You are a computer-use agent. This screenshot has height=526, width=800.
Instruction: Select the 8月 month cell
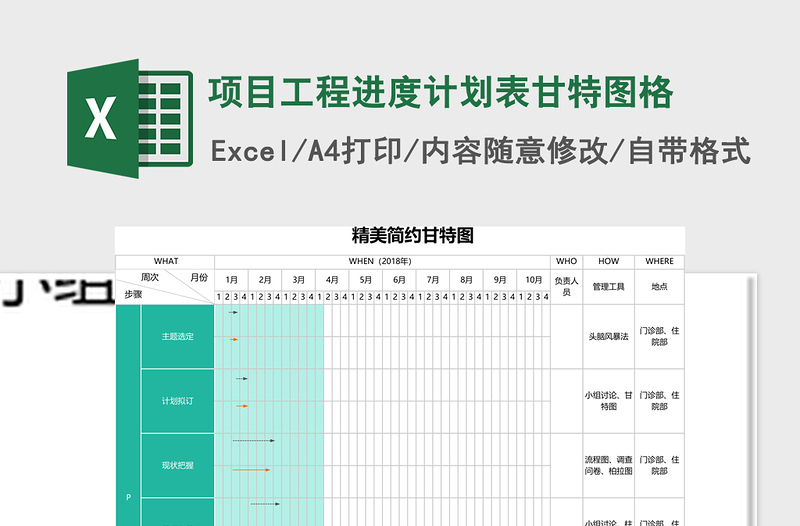(x=466, y=280)
